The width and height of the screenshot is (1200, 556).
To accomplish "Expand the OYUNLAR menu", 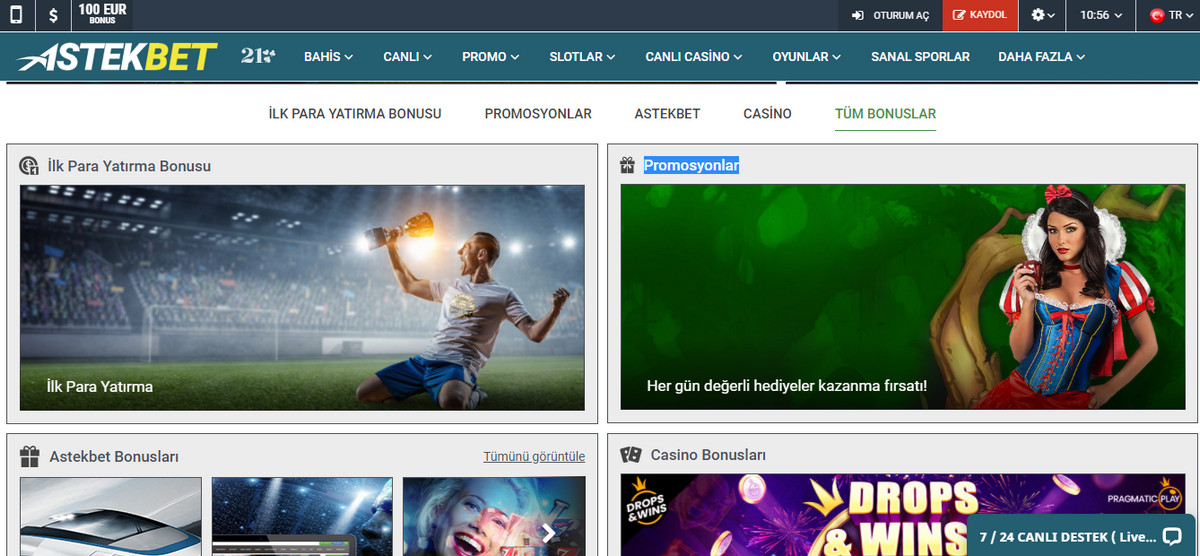I will pyautogui.click(x=806, y=57).
